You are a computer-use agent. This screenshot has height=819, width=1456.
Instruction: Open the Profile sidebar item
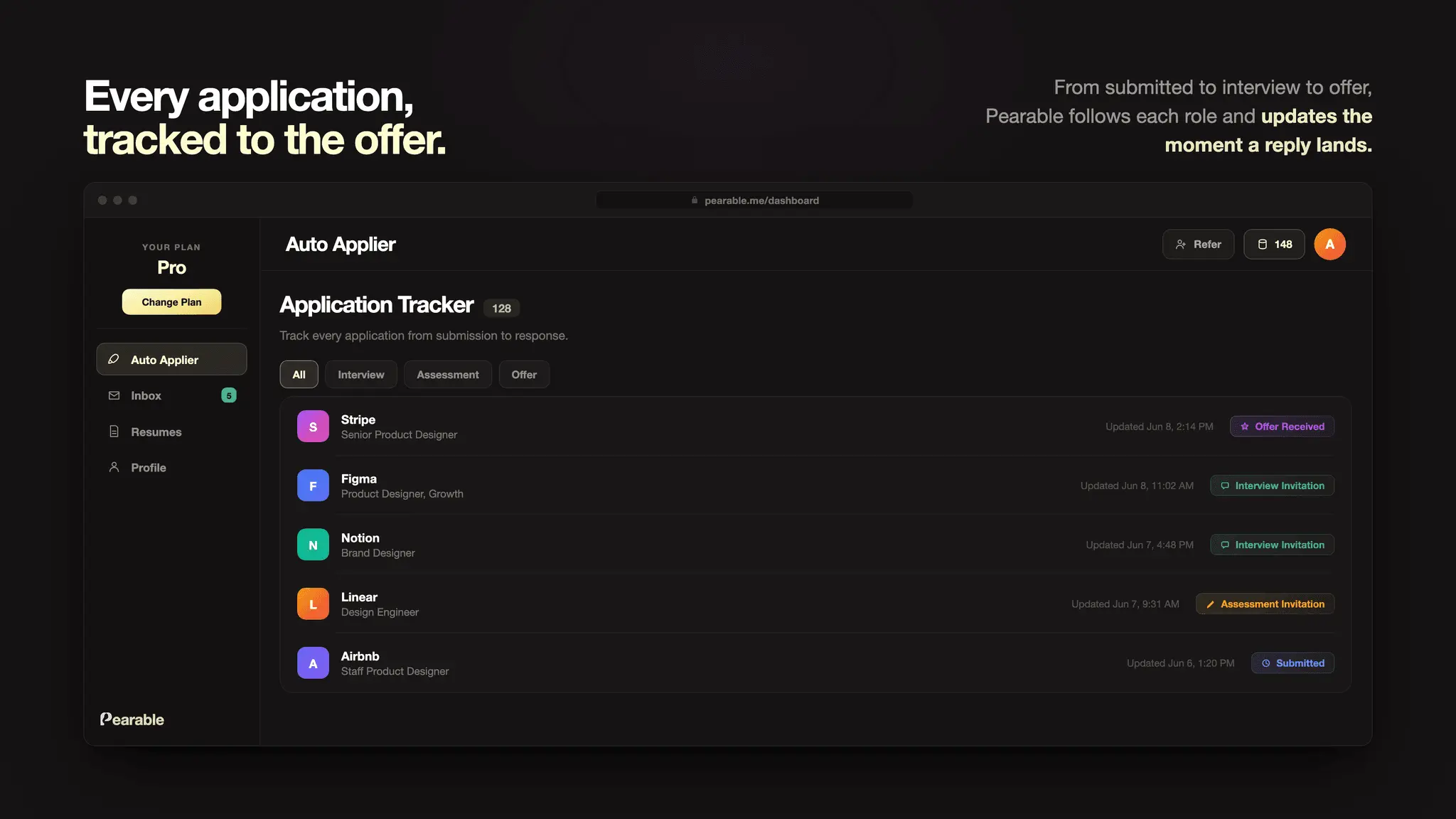[x=171, y=467]
